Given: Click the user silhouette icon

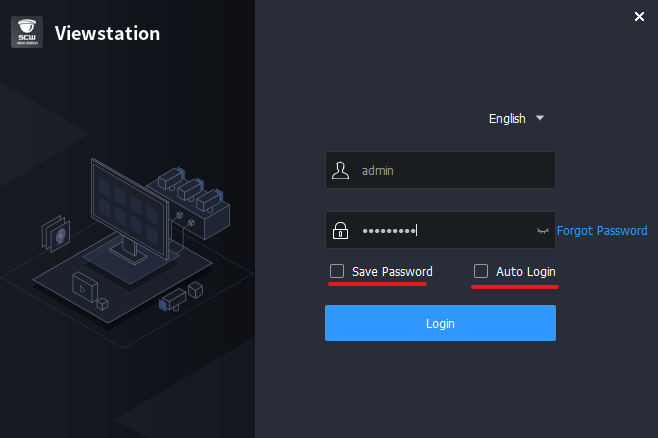Looking at the screenshot, I should click(x=340, y=170).
